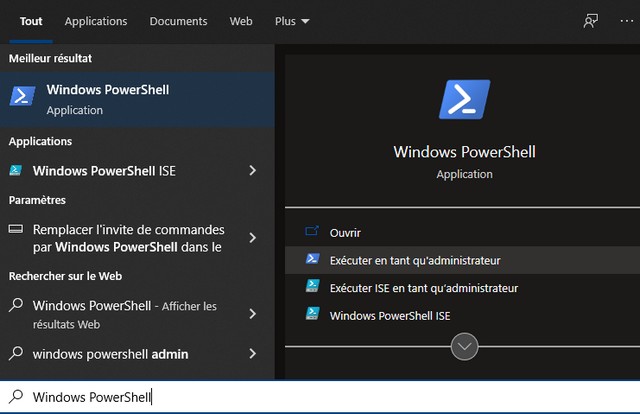Click the Rechercher sur le Web heading
This screenshot has height=414, width=640.
[x=65, y=276]
